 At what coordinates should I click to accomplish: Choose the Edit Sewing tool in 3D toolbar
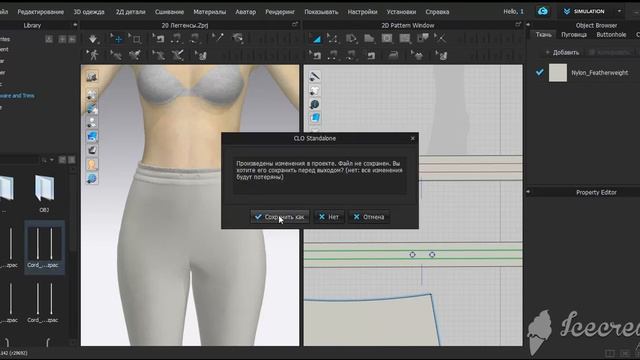pos(158,39)
